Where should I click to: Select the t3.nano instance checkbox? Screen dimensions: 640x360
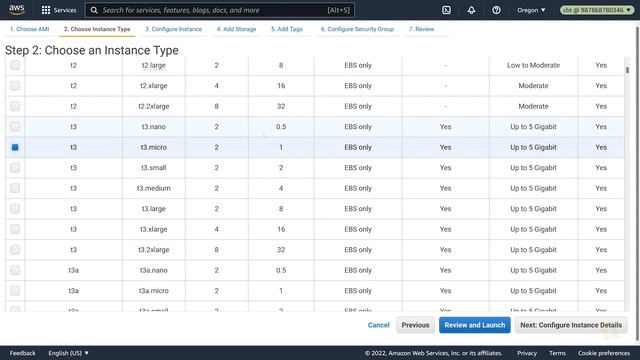pyautogui.click(x=15, y=127)
